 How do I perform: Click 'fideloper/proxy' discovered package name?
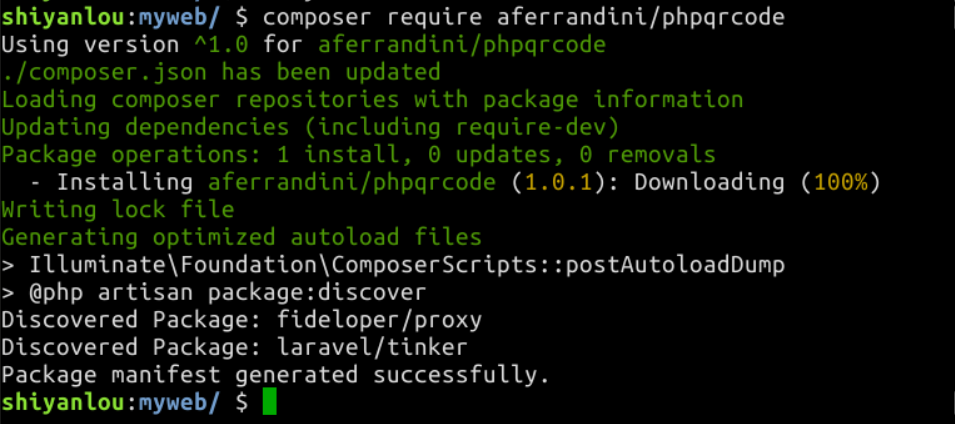click(x=379, y=320)
